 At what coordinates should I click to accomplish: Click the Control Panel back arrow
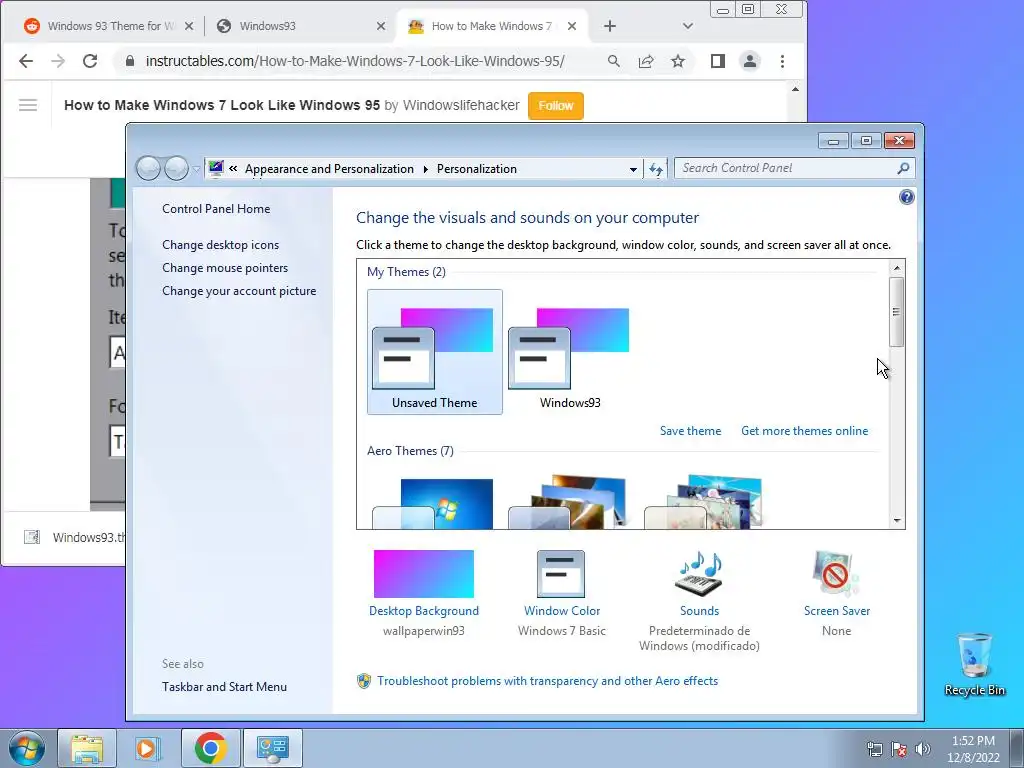[x=148, y=168]
